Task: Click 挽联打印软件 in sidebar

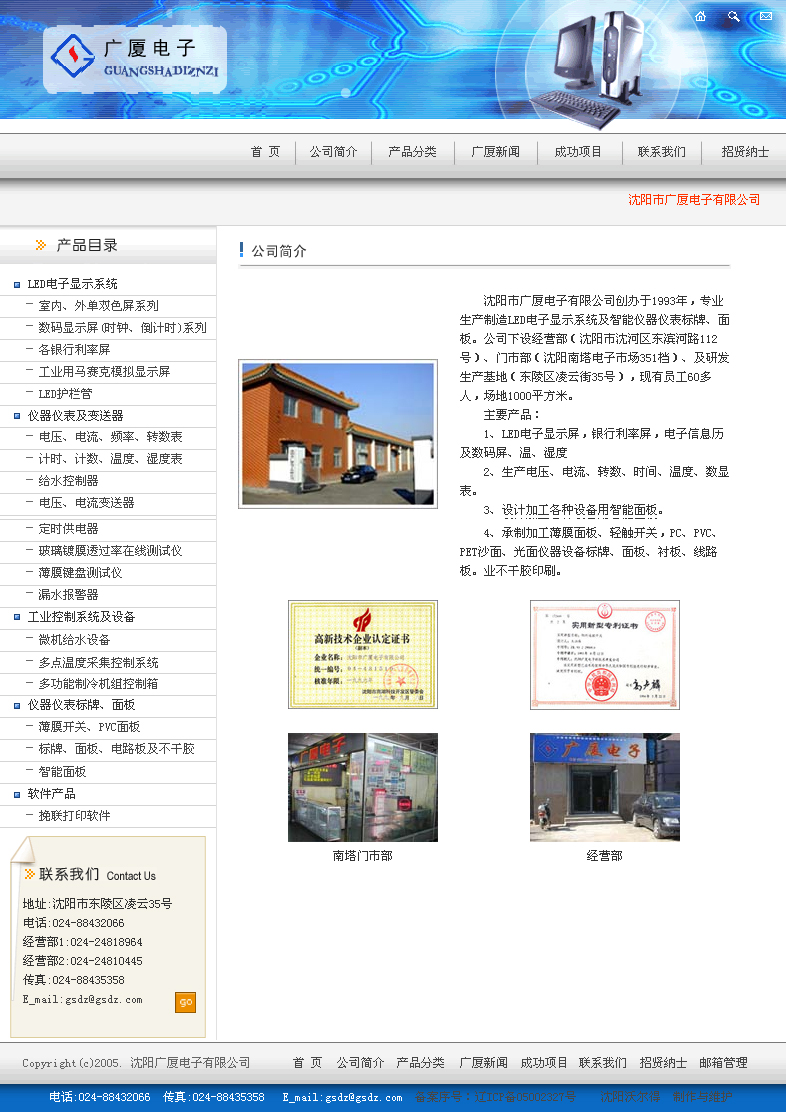Action: pyautogui.click(x=74, y=816)
